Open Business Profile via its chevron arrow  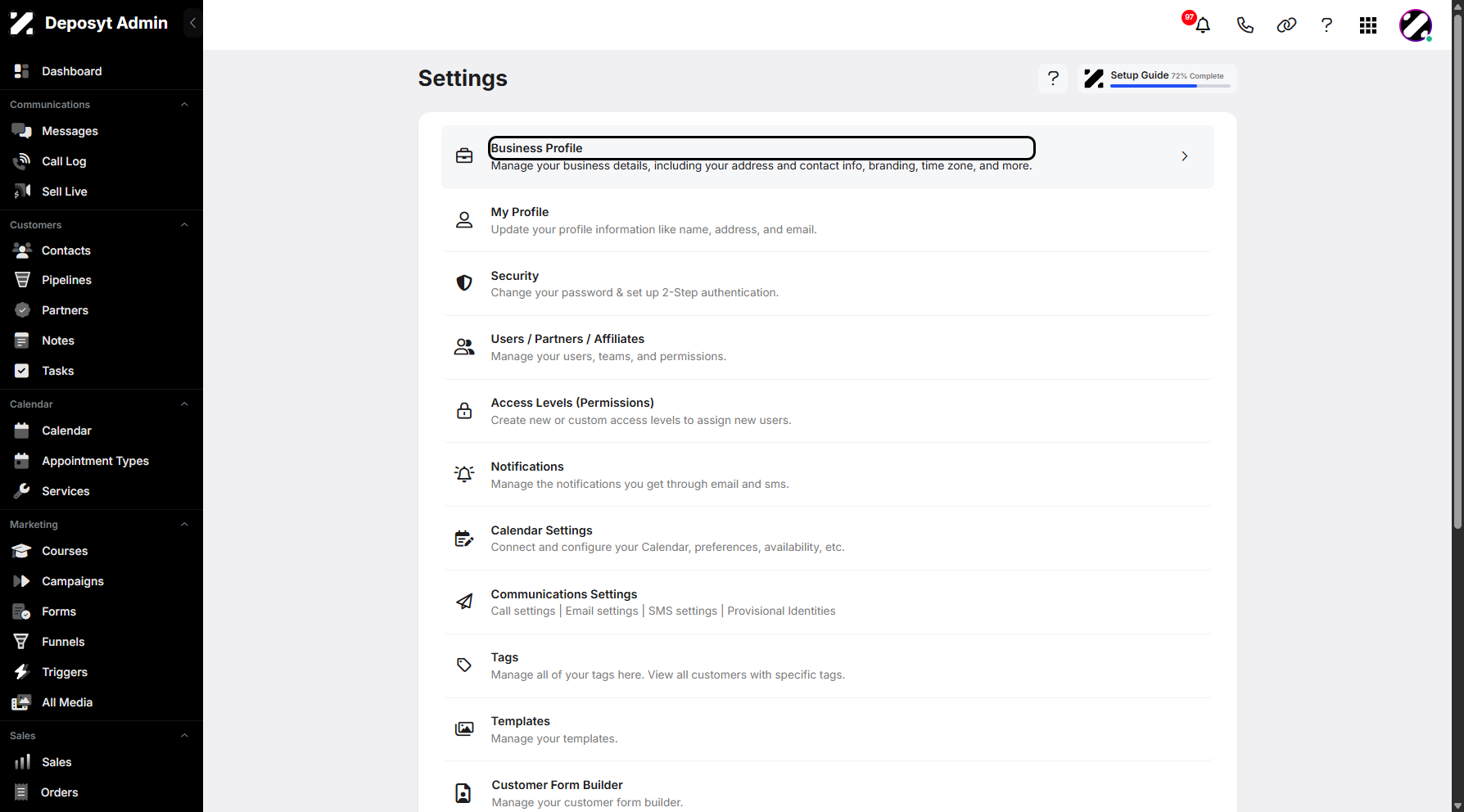coord(1184,156)
